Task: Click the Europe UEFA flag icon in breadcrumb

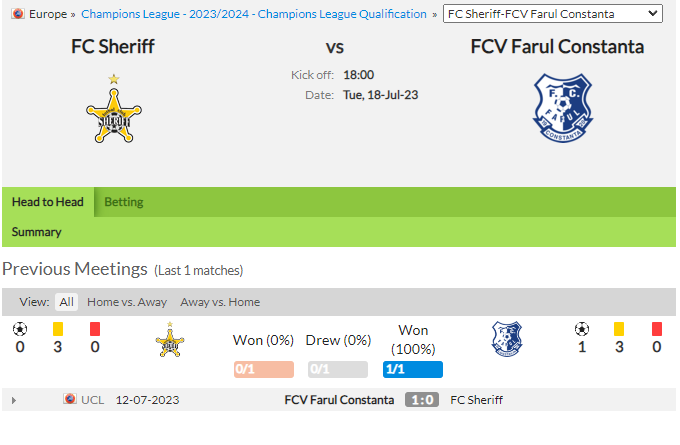Action: coord(18,14)
